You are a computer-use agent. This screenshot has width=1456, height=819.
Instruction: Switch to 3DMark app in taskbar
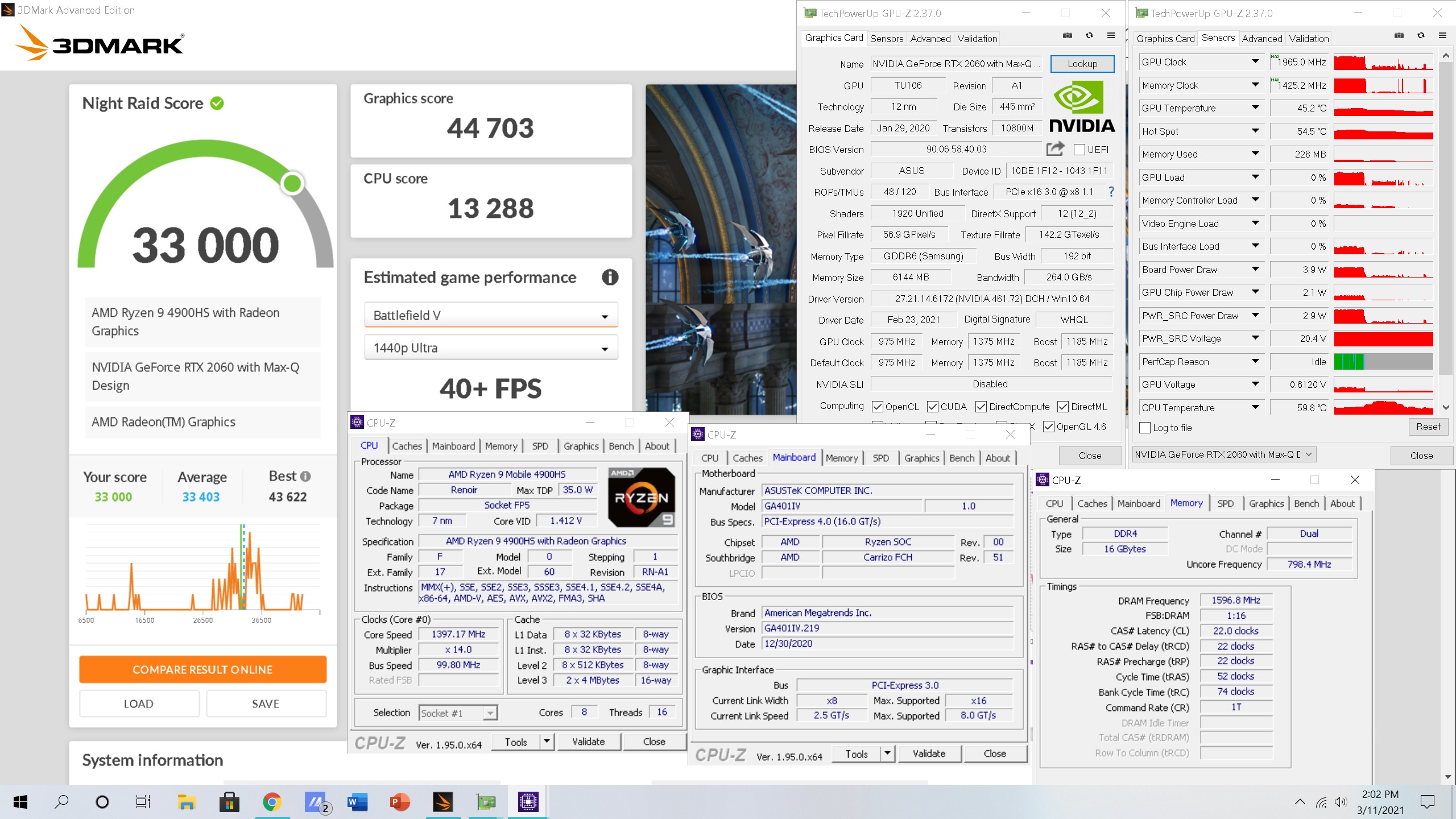pyautogui.click(x=442, y=802)
